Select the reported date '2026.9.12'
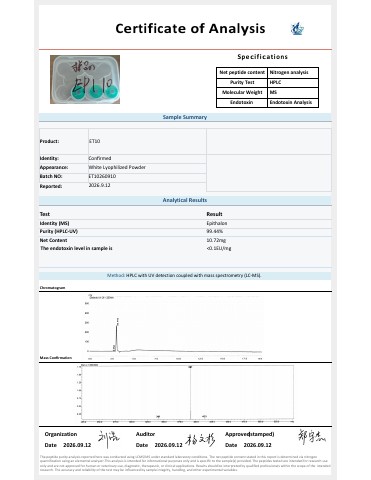The image size is (371, 480). [x=99, y=185]
